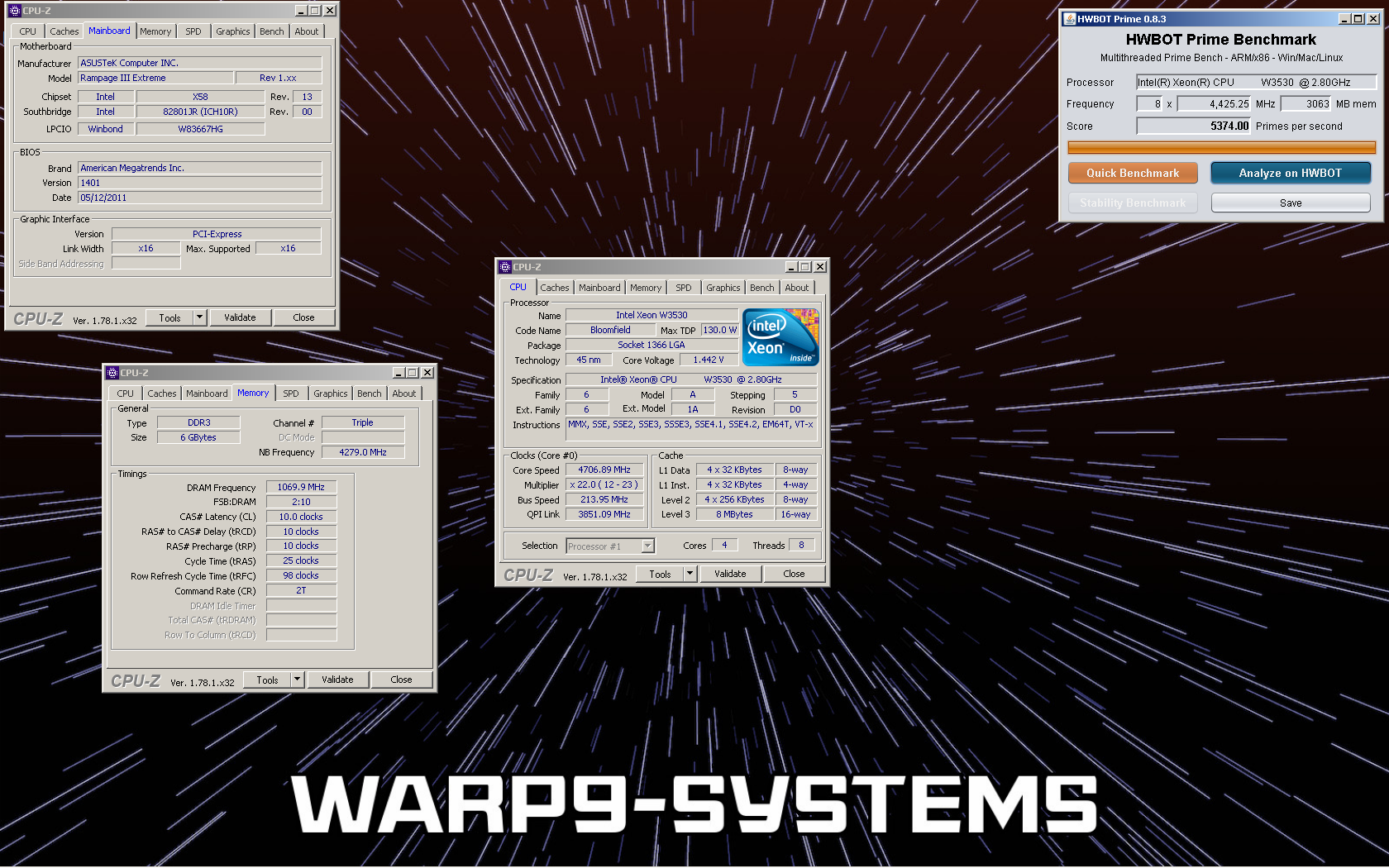Image resolution: width=1389 pixels, height=868 pixels.
Task: Click Close button in CPU window
Action: click(794, 574)
